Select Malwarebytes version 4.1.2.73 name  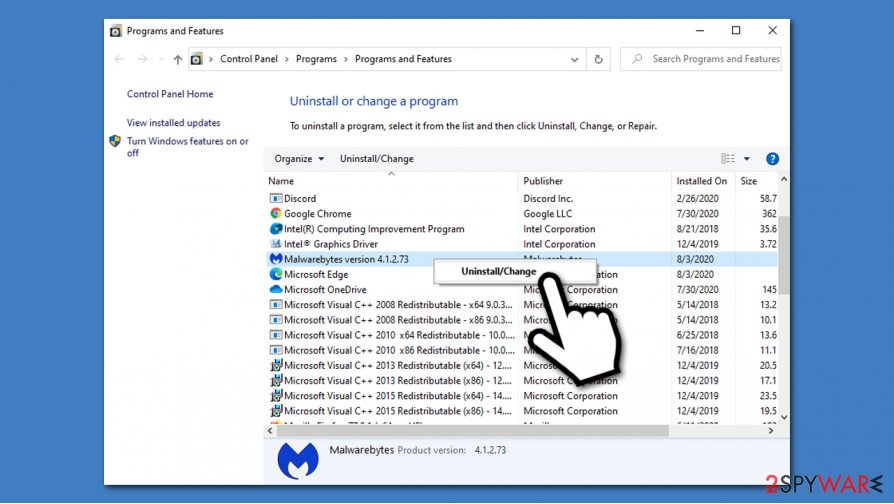click(346, 259)
